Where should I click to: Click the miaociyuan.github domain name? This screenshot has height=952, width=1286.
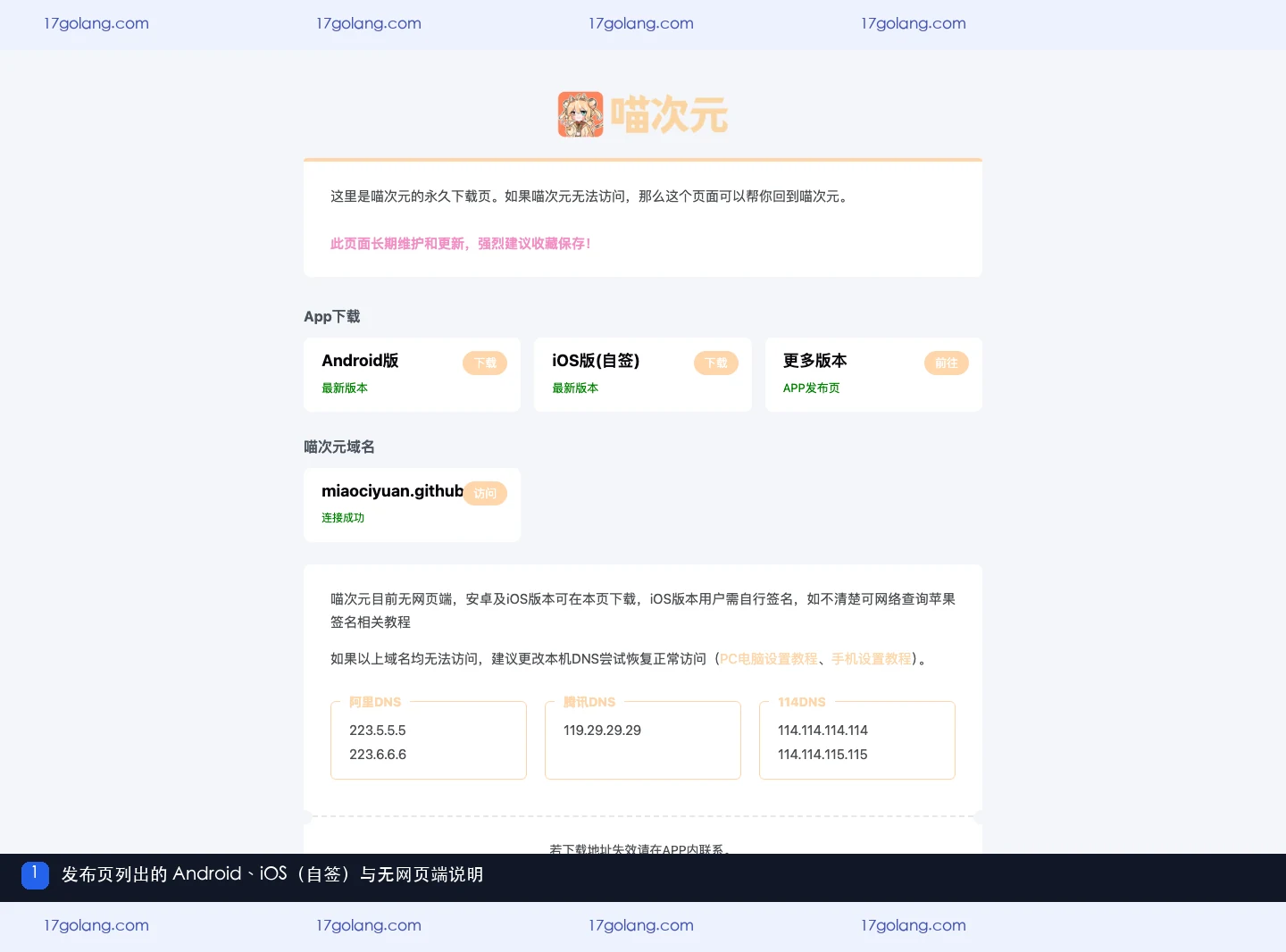pos(392,491)
